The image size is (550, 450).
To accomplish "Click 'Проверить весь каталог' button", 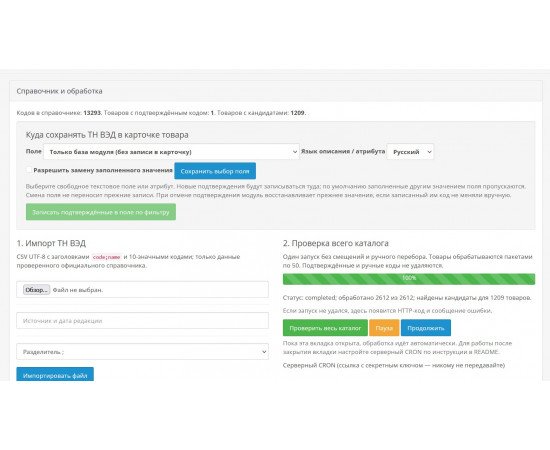I will tap(325, 328).
